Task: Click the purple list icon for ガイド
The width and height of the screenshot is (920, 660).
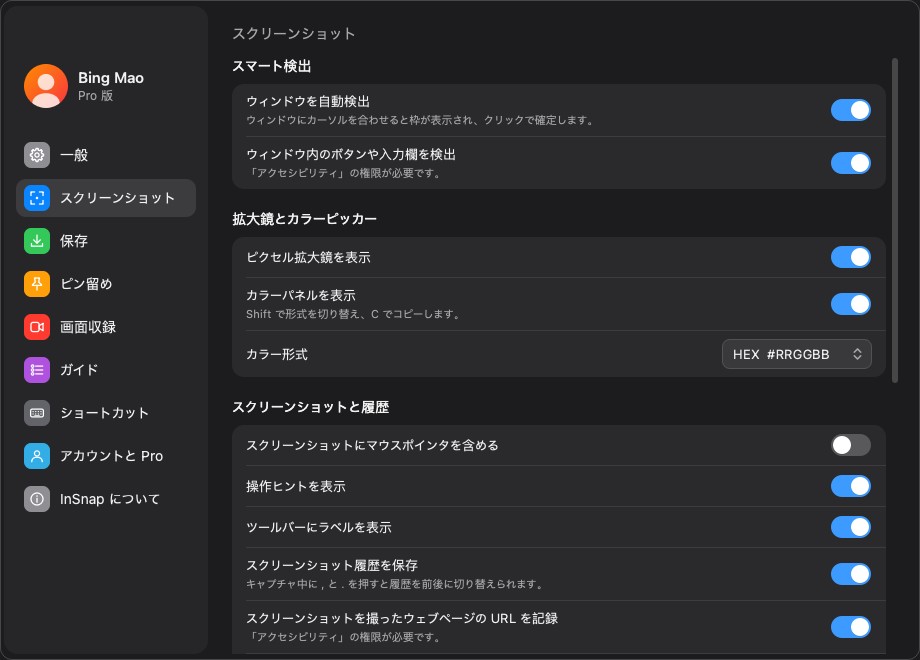Action: 37,370
